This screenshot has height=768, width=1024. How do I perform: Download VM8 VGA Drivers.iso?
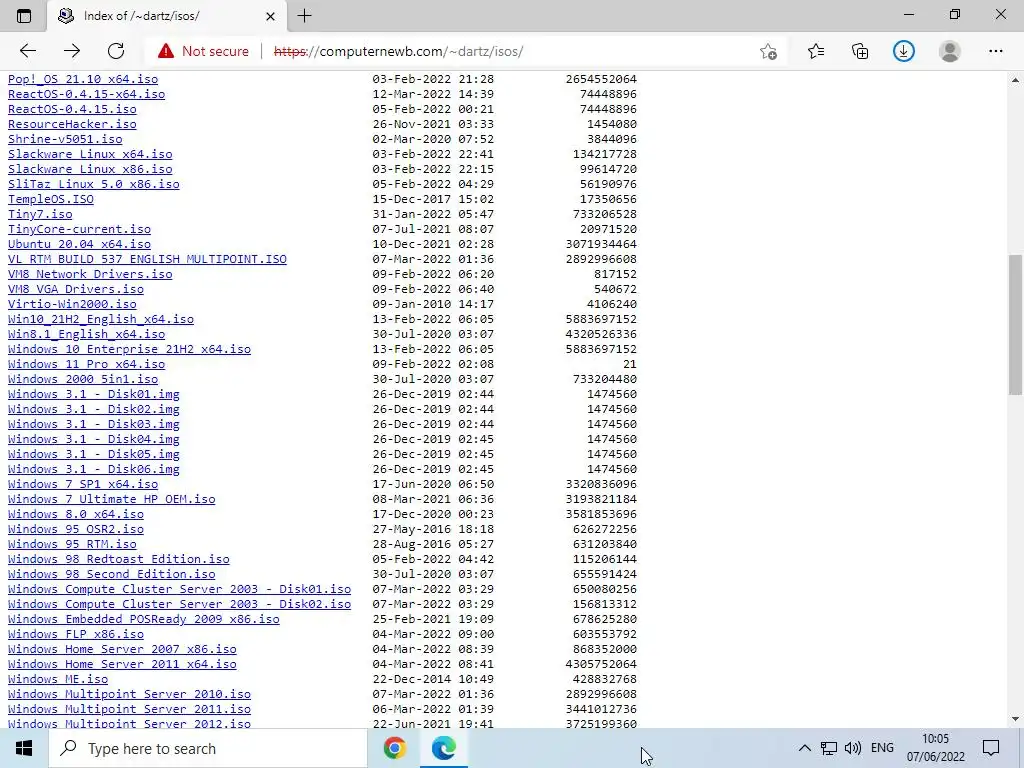tap(76, 289)
